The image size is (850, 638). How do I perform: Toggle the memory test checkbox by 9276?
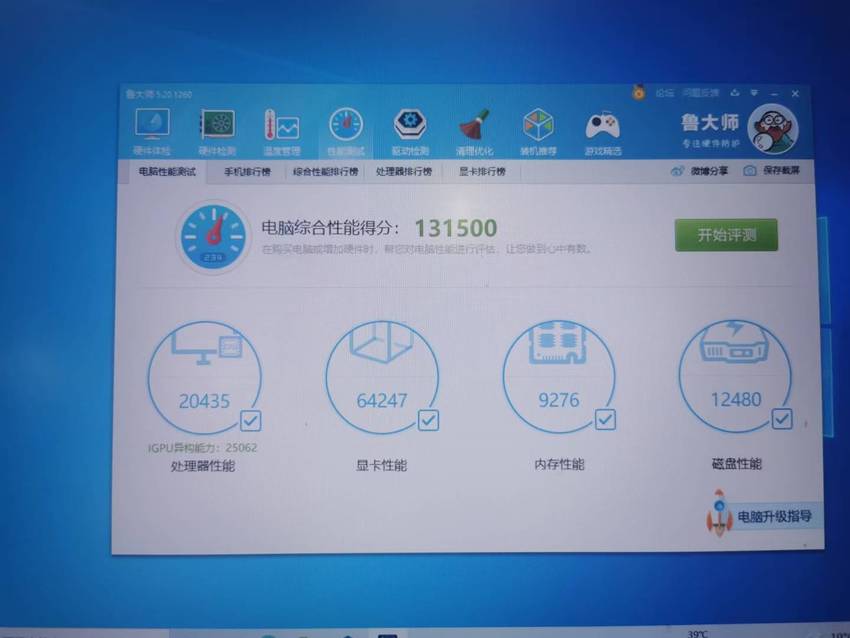[x=605, y=420]
